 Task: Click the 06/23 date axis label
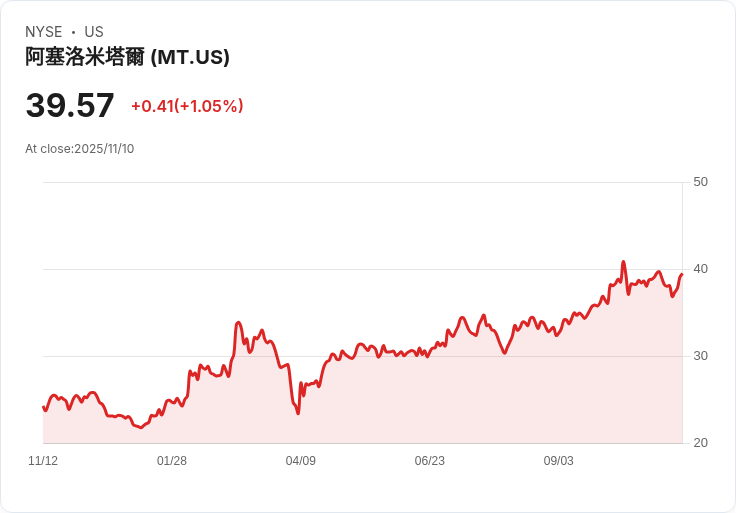(429, 461)
